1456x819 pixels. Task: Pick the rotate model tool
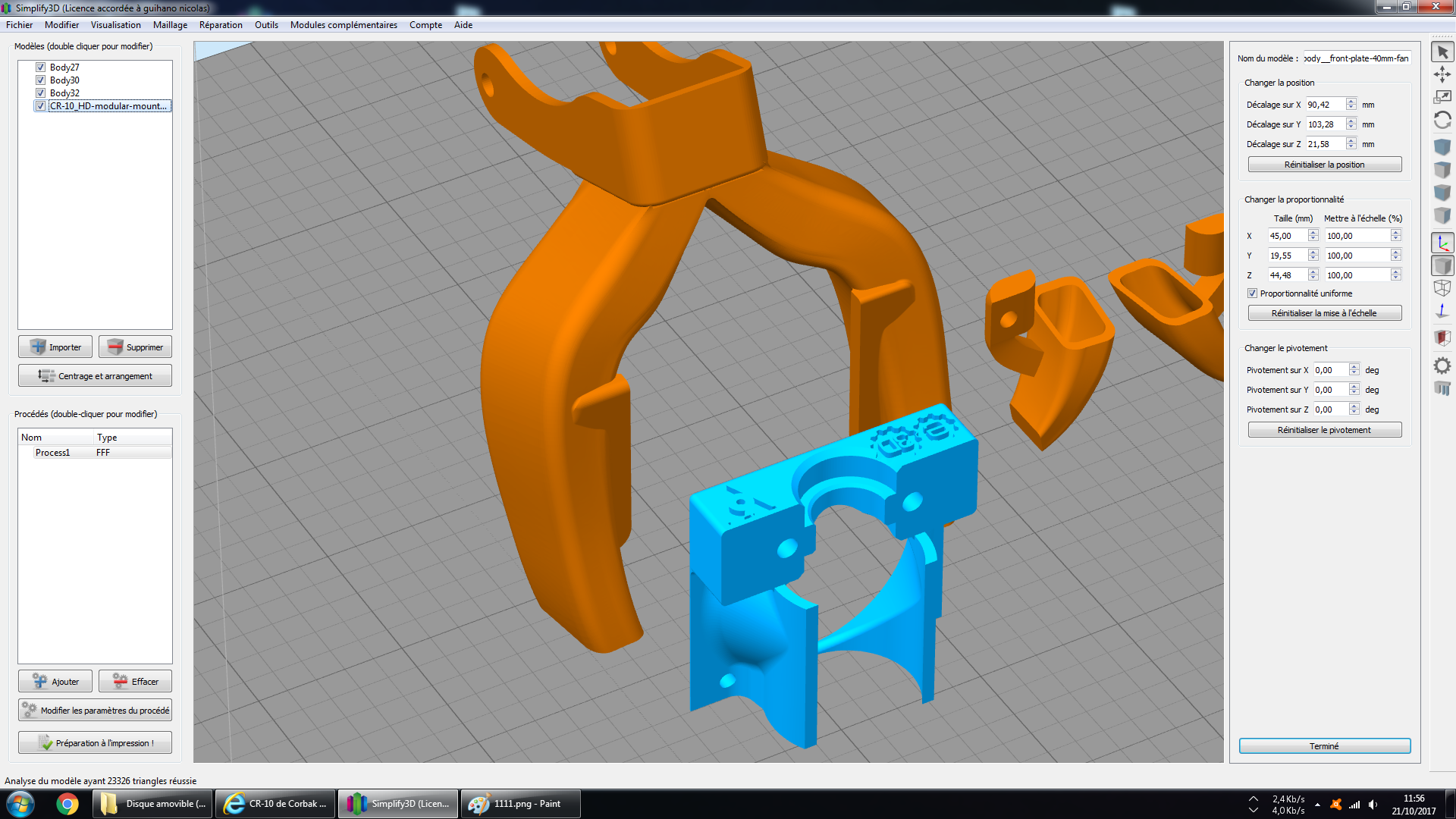click(1442, 120)
